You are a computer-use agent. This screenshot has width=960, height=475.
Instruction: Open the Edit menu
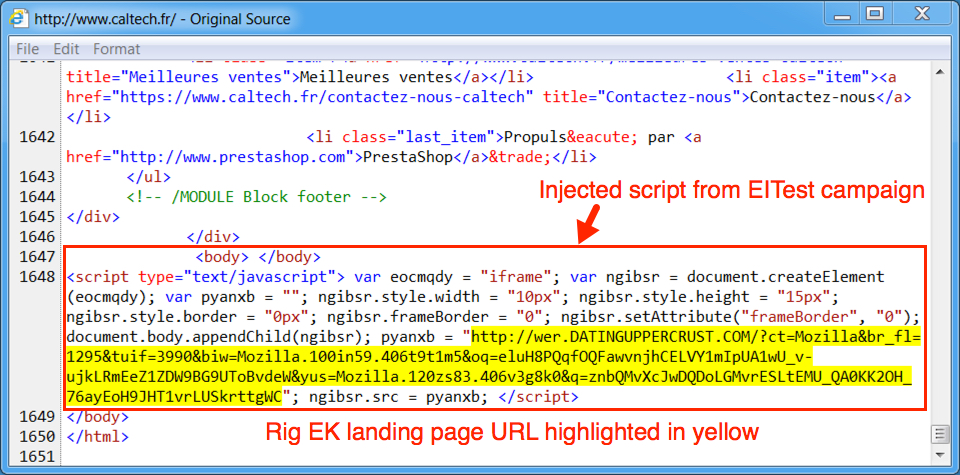(x=66, y=49)
